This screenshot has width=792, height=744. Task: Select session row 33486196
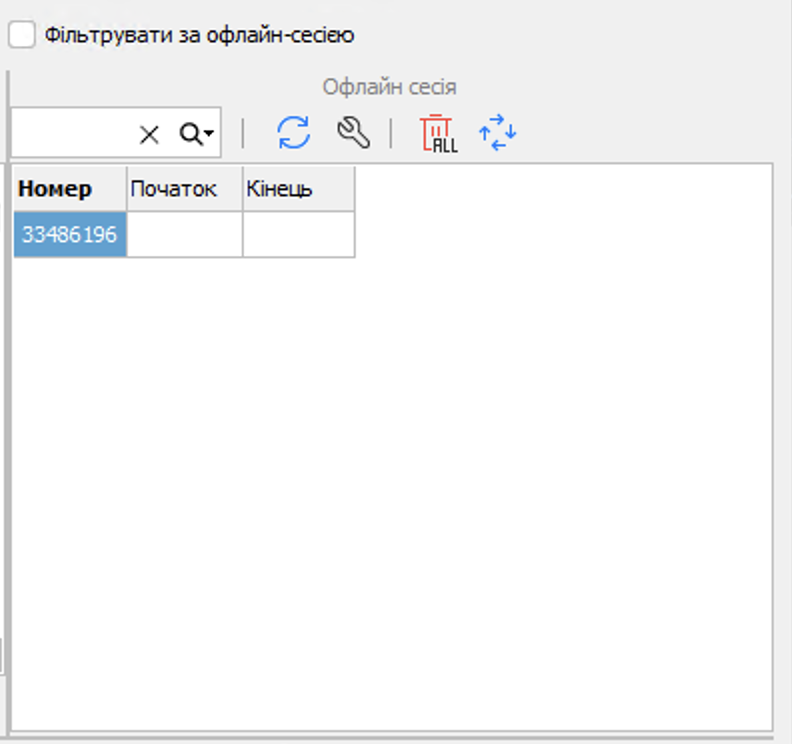(69, 235)
